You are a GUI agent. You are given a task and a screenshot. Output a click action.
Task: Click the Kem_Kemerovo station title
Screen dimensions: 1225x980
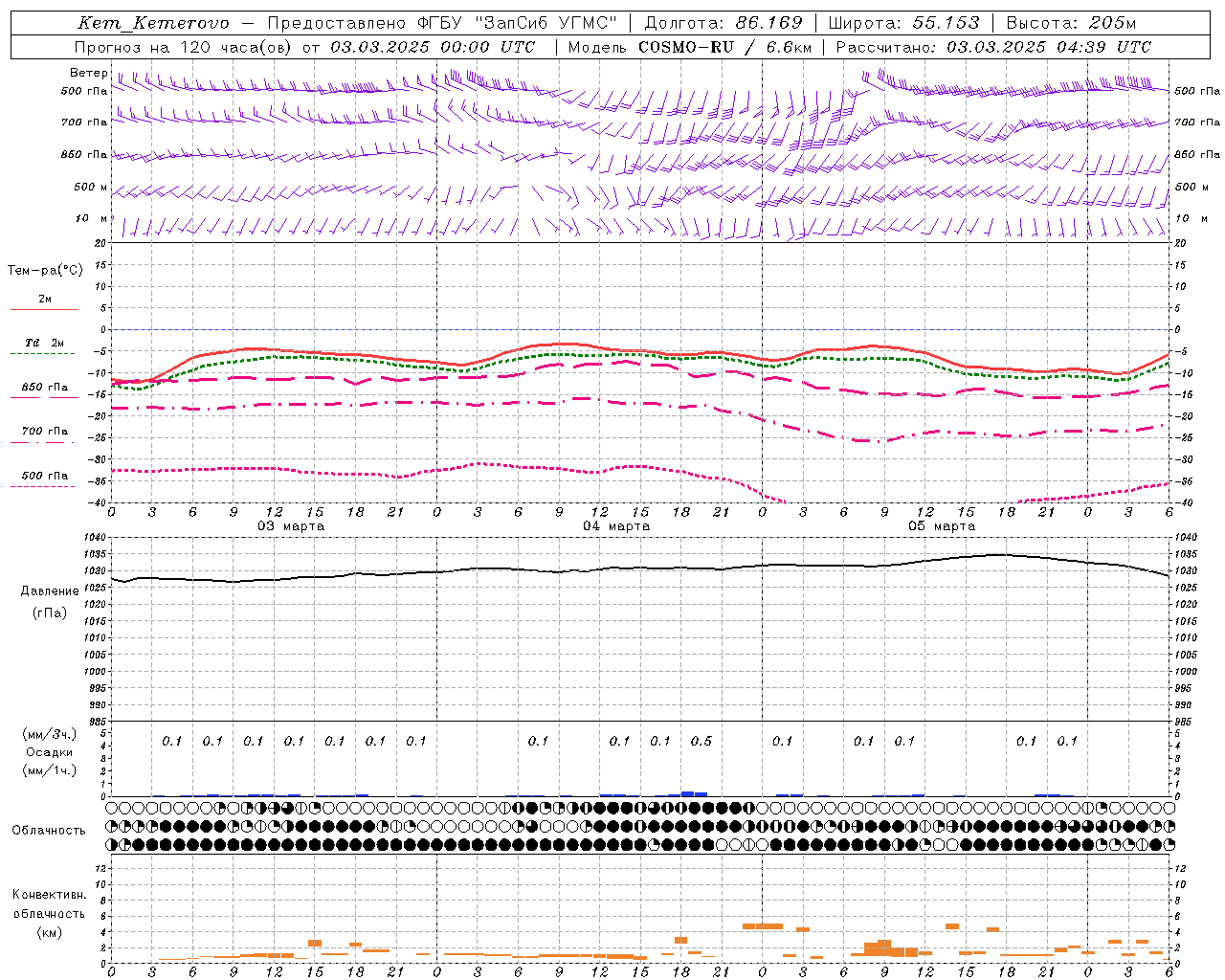[x=153, y=23]
